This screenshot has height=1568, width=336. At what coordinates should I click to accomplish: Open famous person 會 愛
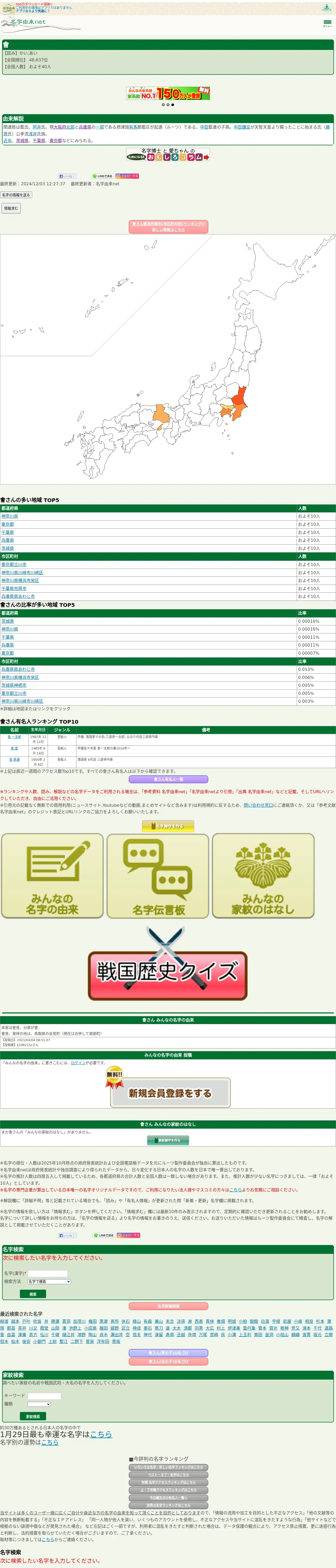(14, 749)
